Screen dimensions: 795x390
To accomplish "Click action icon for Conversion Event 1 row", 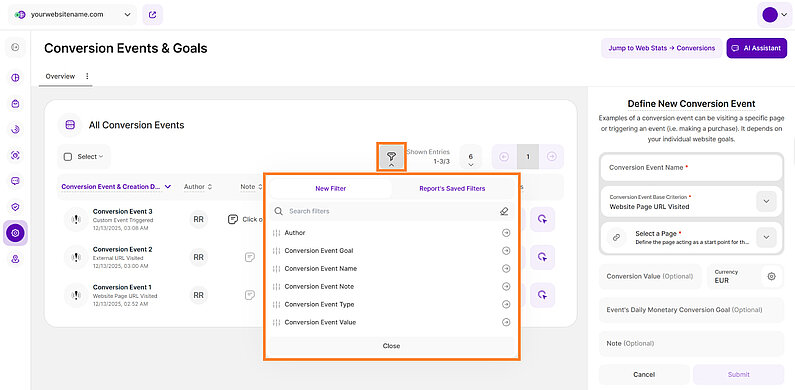I will pyautogui.click(x=543, y=295).
